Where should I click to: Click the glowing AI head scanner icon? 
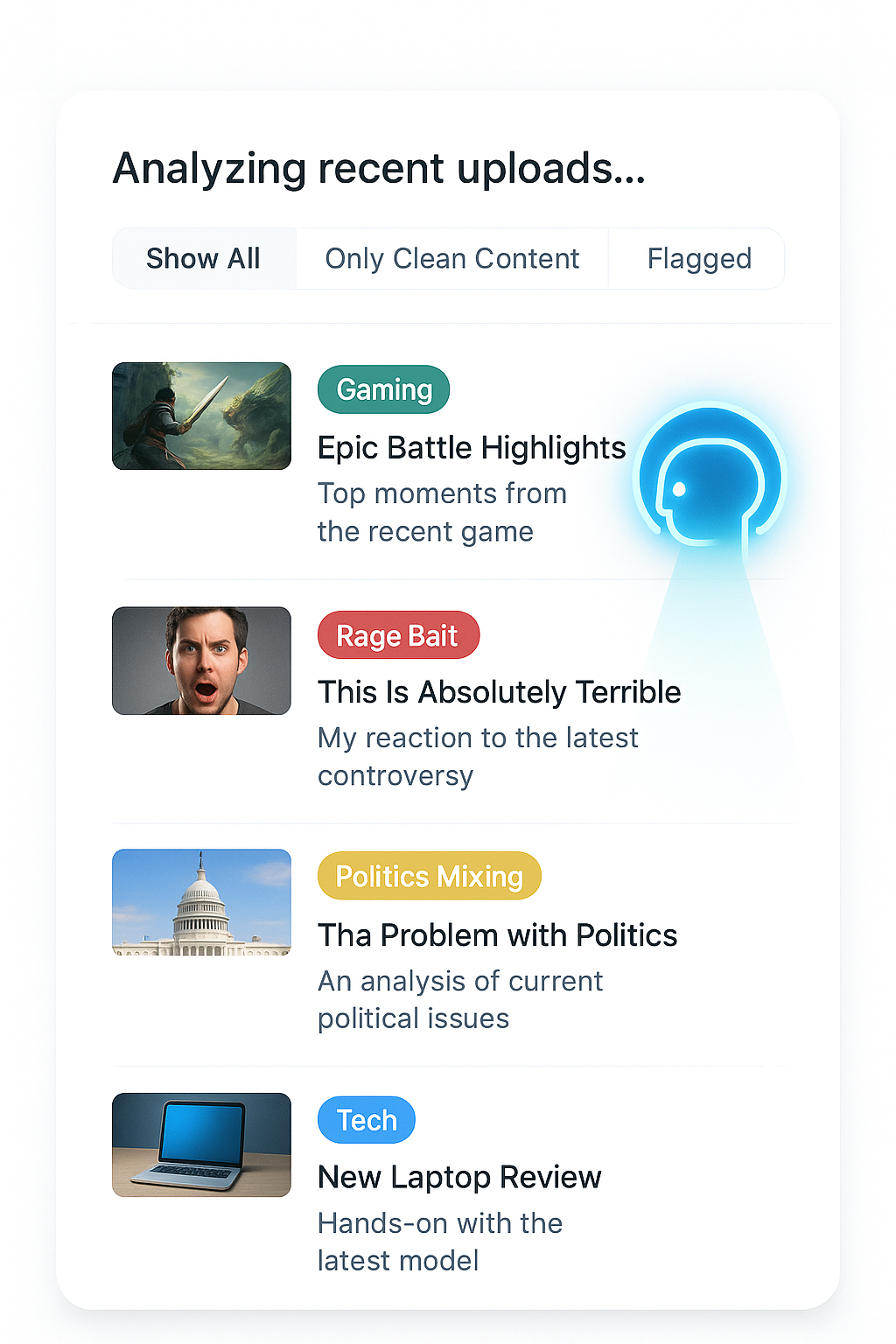711,478
